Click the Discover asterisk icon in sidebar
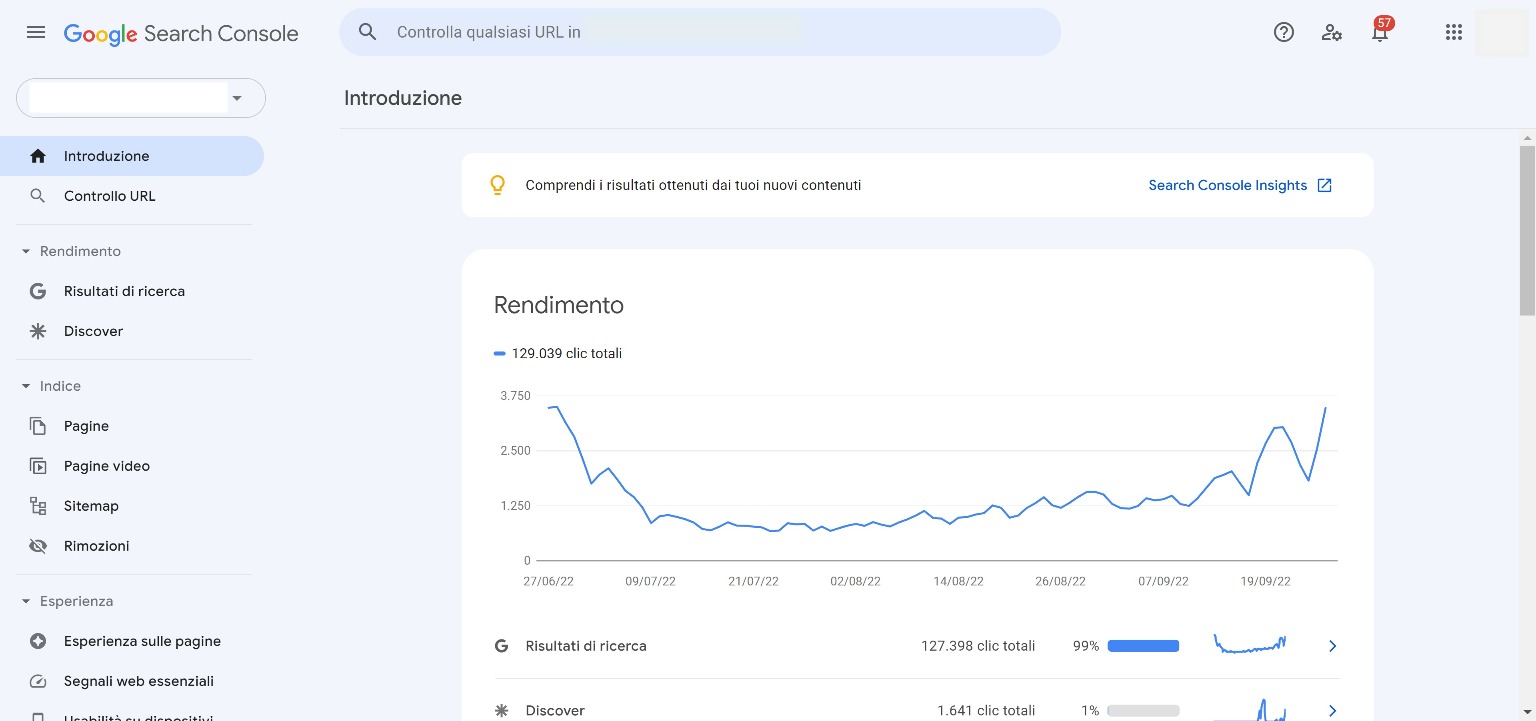This screenshot has height=721, width=1536. tap(38, 331)
